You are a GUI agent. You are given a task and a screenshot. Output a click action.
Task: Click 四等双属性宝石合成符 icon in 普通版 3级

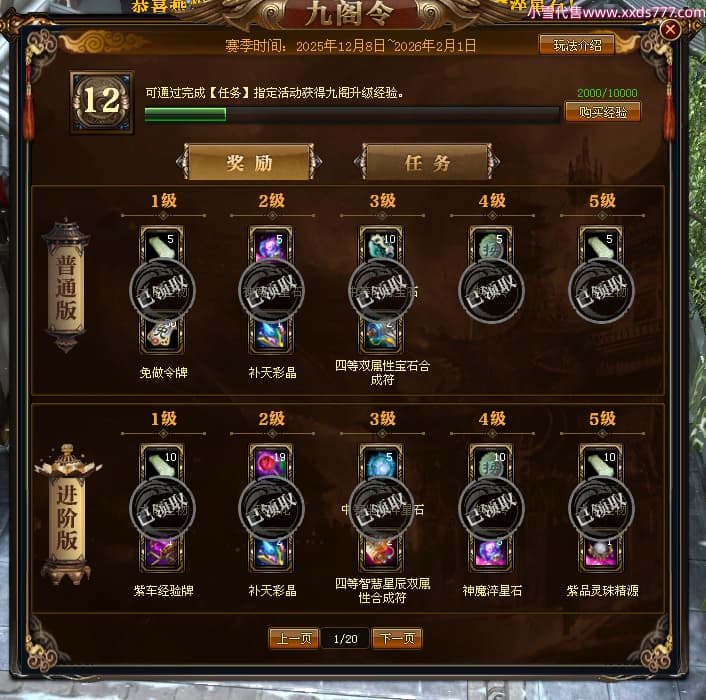point(381,335)
